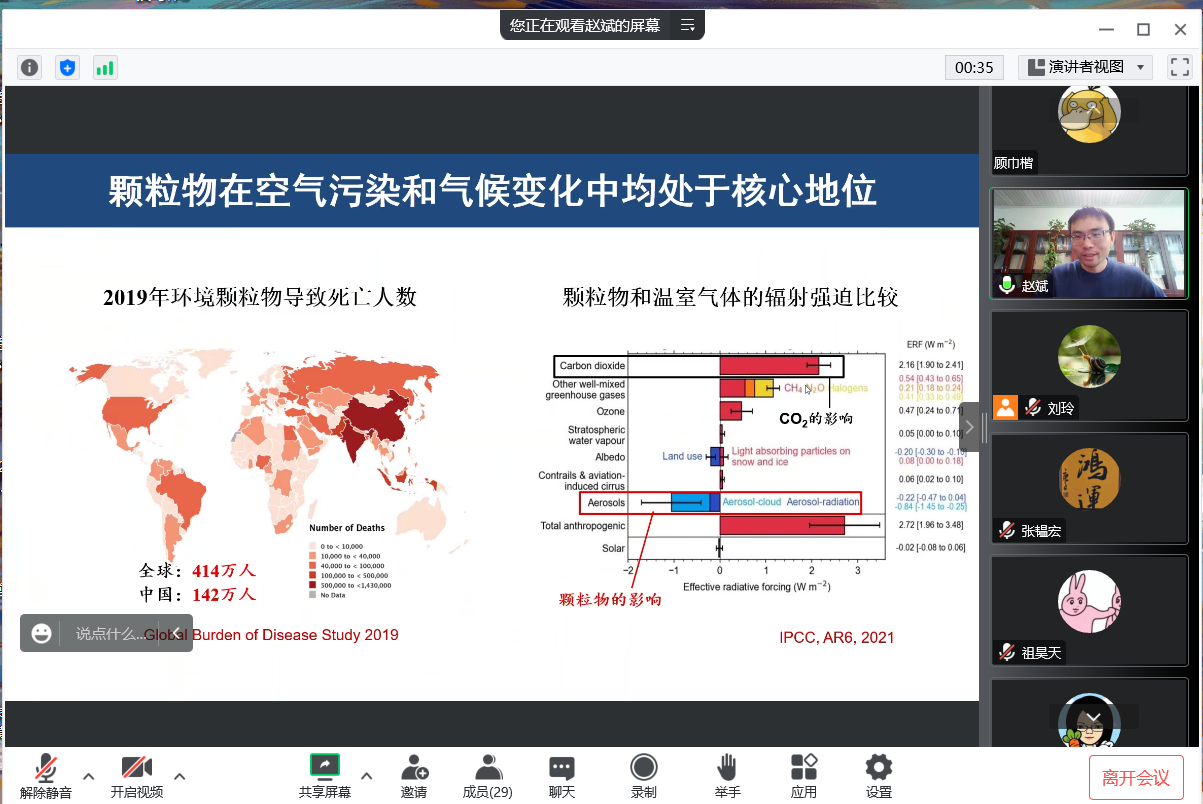
Task: Enter full screen mode
Action: click(x=1180, y=67)
